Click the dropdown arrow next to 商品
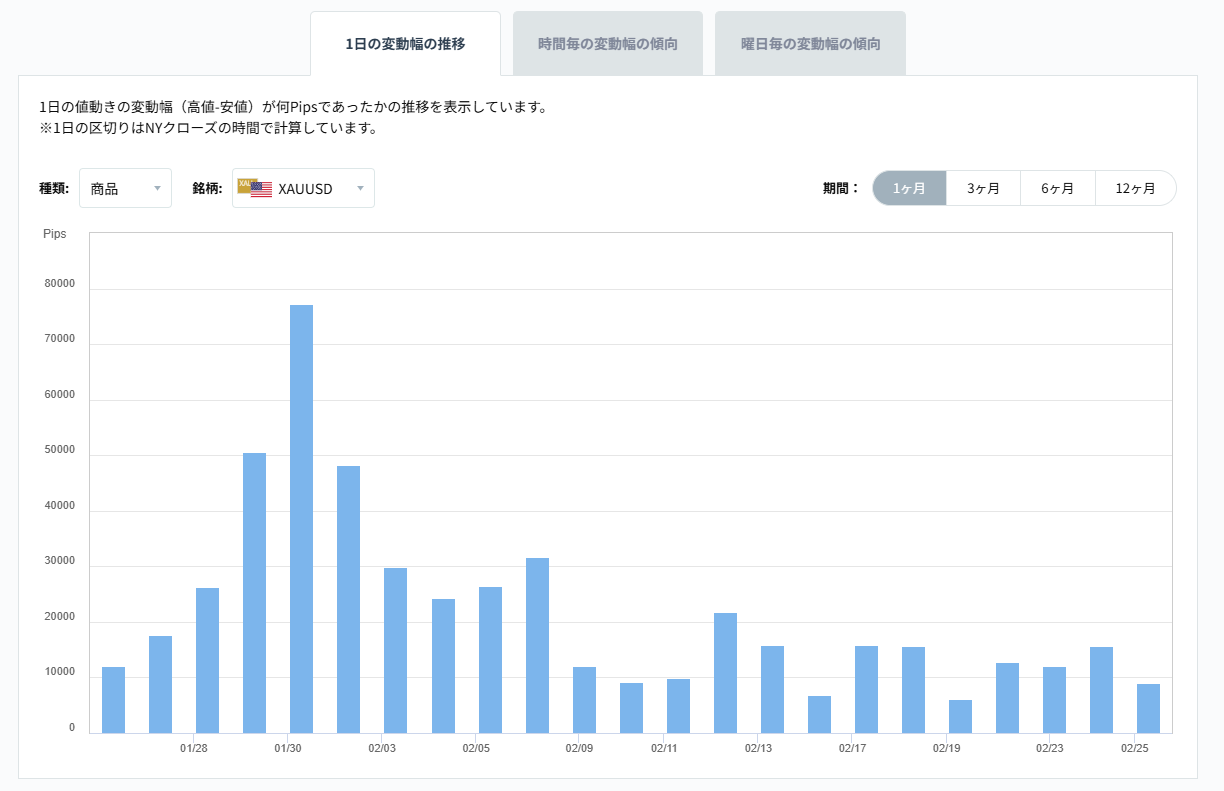 157,188
